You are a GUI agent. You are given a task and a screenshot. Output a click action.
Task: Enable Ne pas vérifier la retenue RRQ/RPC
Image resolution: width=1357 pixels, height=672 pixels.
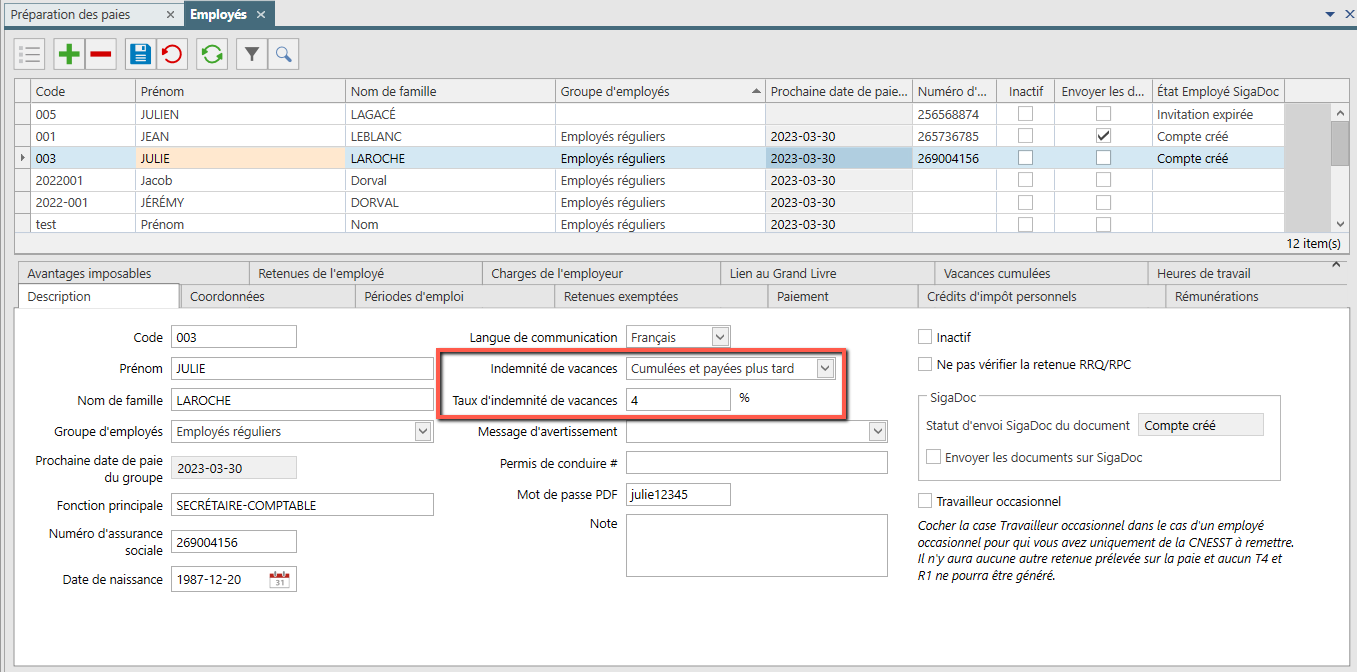(x=925, y=364)
